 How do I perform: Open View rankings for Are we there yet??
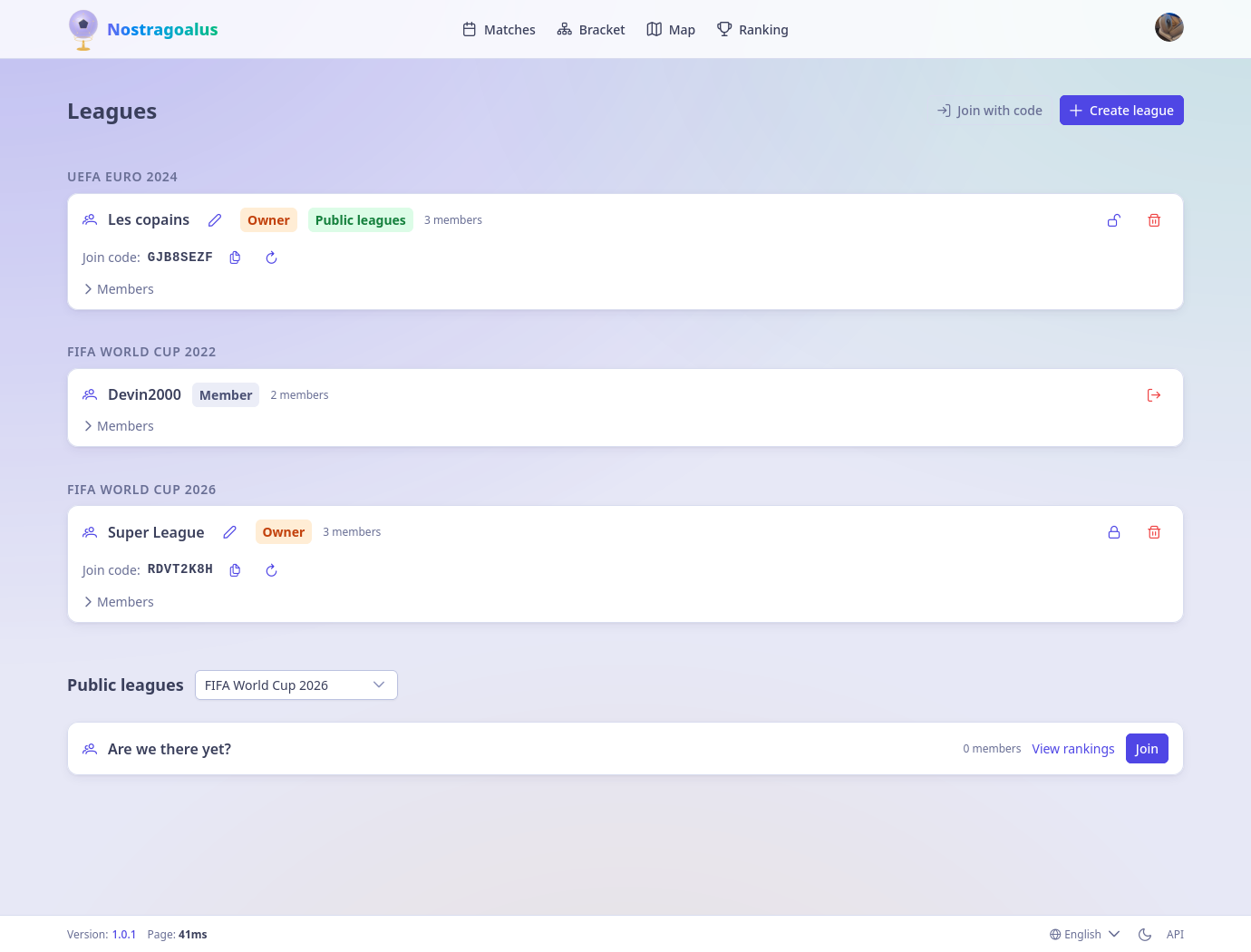[x=1073, y=749]
